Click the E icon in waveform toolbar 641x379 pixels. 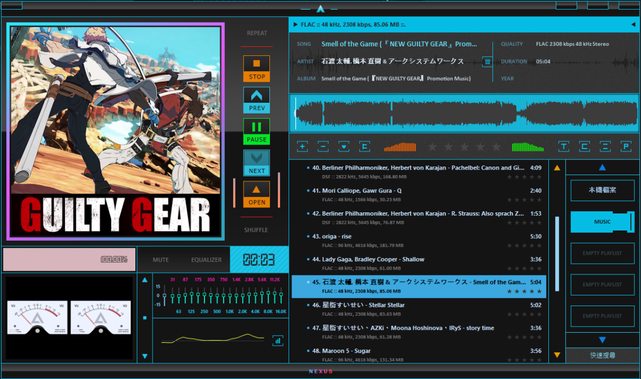tap(365, 146)
